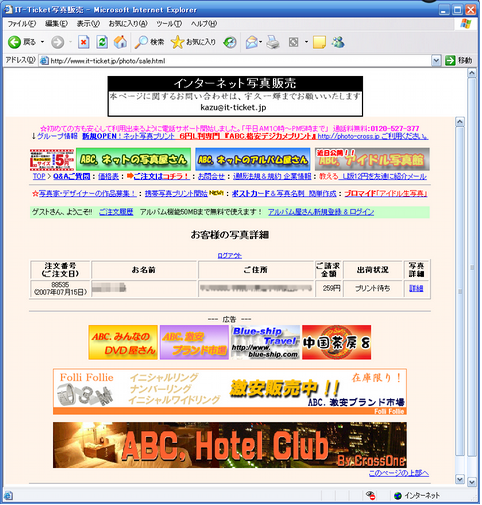482x505 pixels.
Task: Click the status bar page icon
Action: [8, 496]
